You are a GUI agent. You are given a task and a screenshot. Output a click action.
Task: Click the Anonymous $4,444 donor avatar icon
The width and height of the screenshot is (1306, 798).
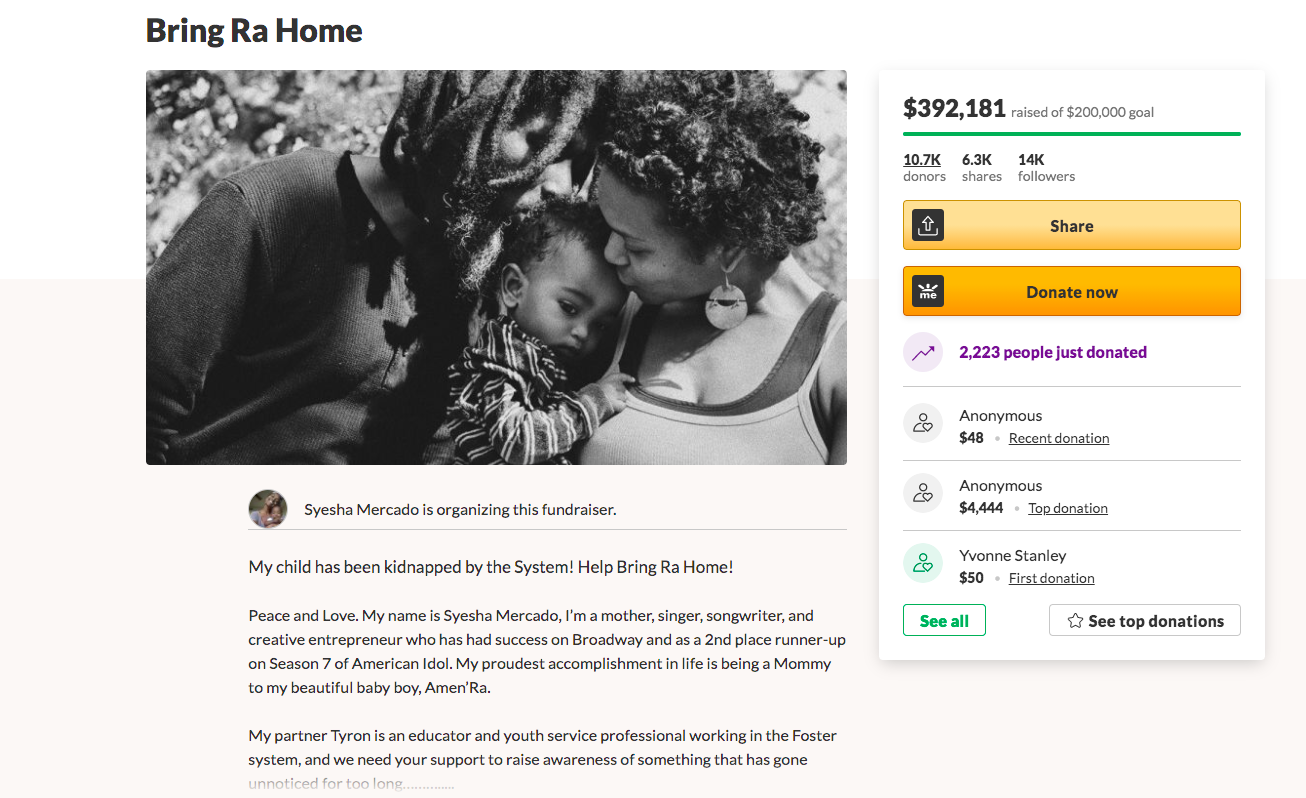pyautogui.click(x=923, y=493)
